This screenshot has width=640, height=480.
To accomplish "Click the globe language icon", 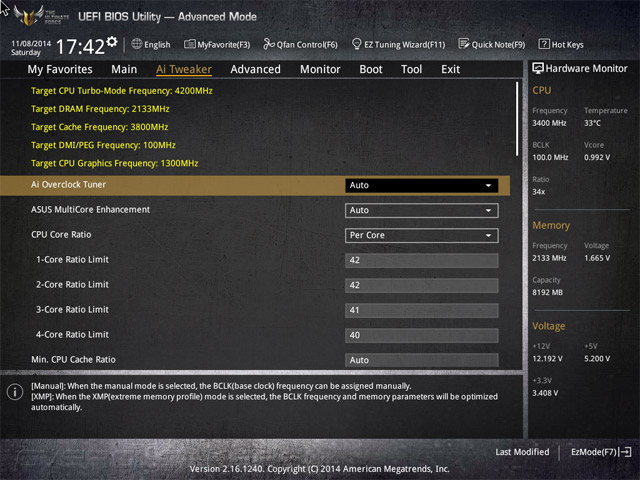I will pos(137,44).
